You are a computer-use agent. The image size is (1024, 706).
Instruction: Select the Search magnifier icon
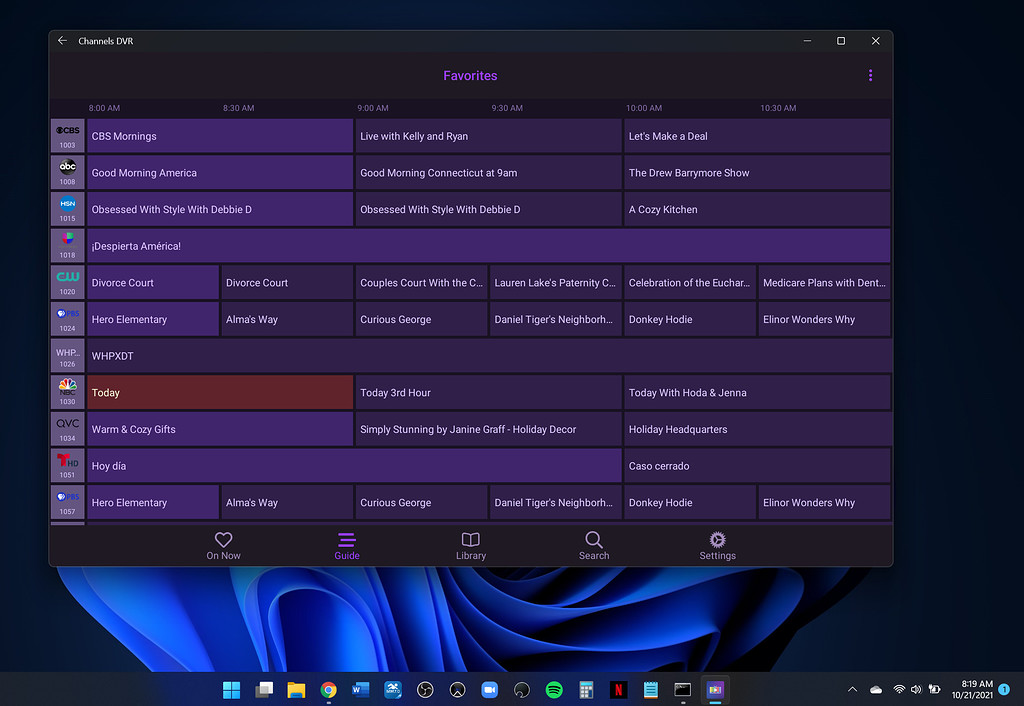pos(594,539)
